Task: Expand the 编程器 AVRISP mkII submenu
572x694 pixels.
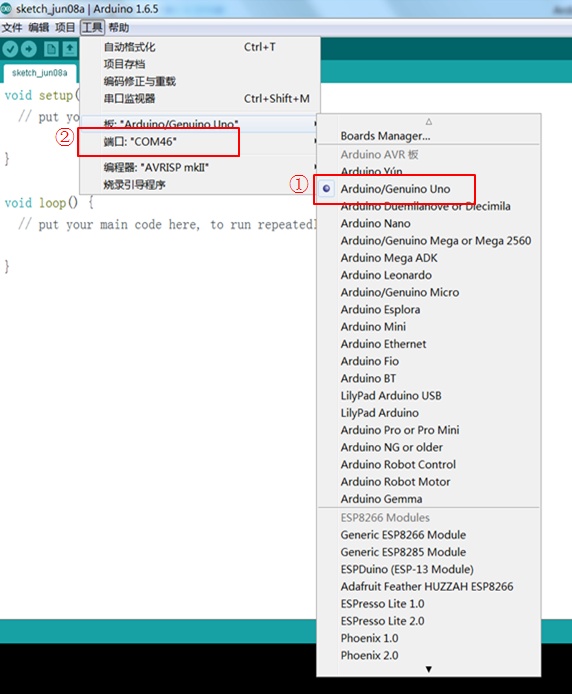Action: pos(200,168)
